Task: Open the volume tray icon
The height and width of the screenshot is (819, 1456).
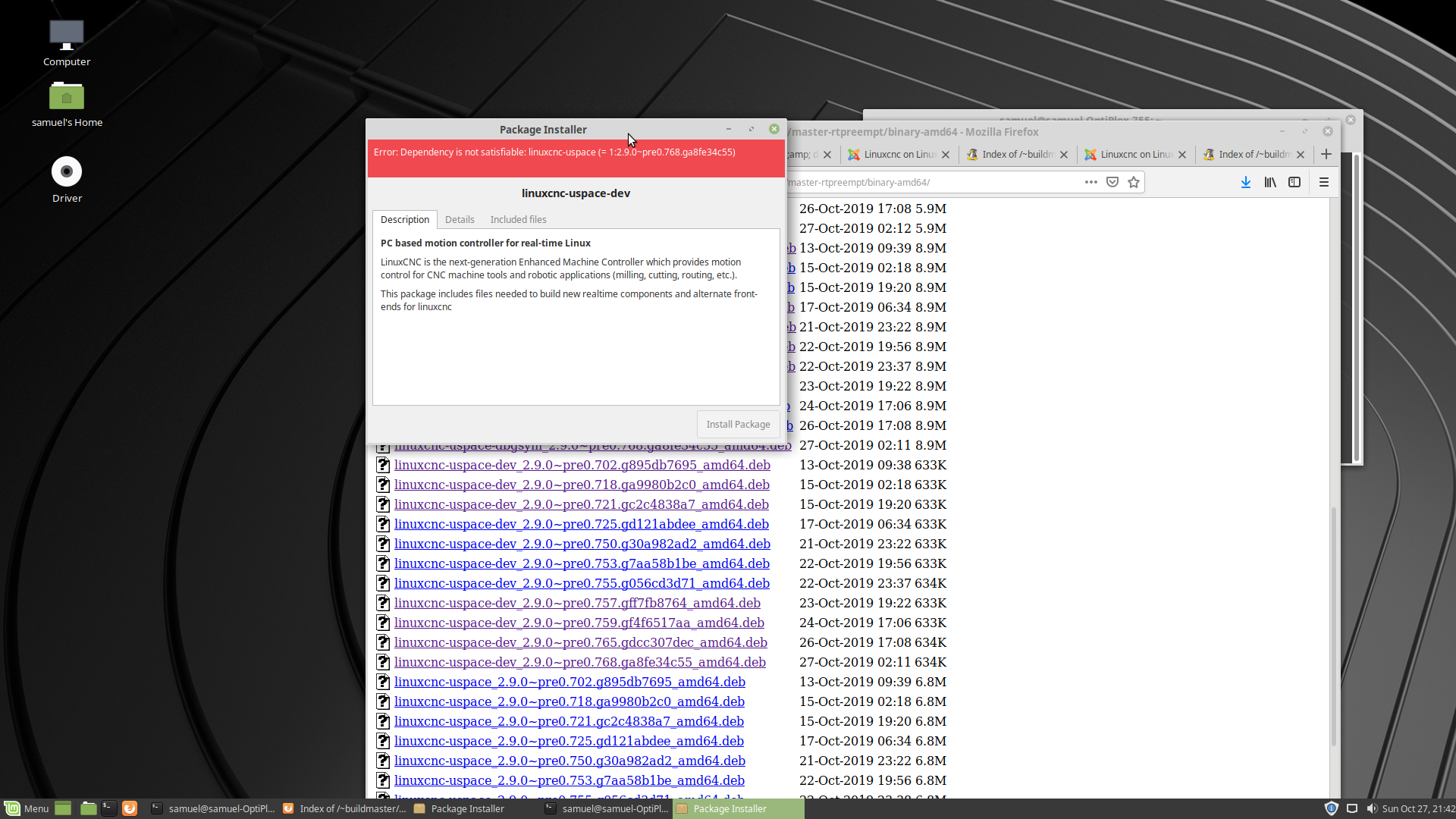Action: [x=1372, y=808]
